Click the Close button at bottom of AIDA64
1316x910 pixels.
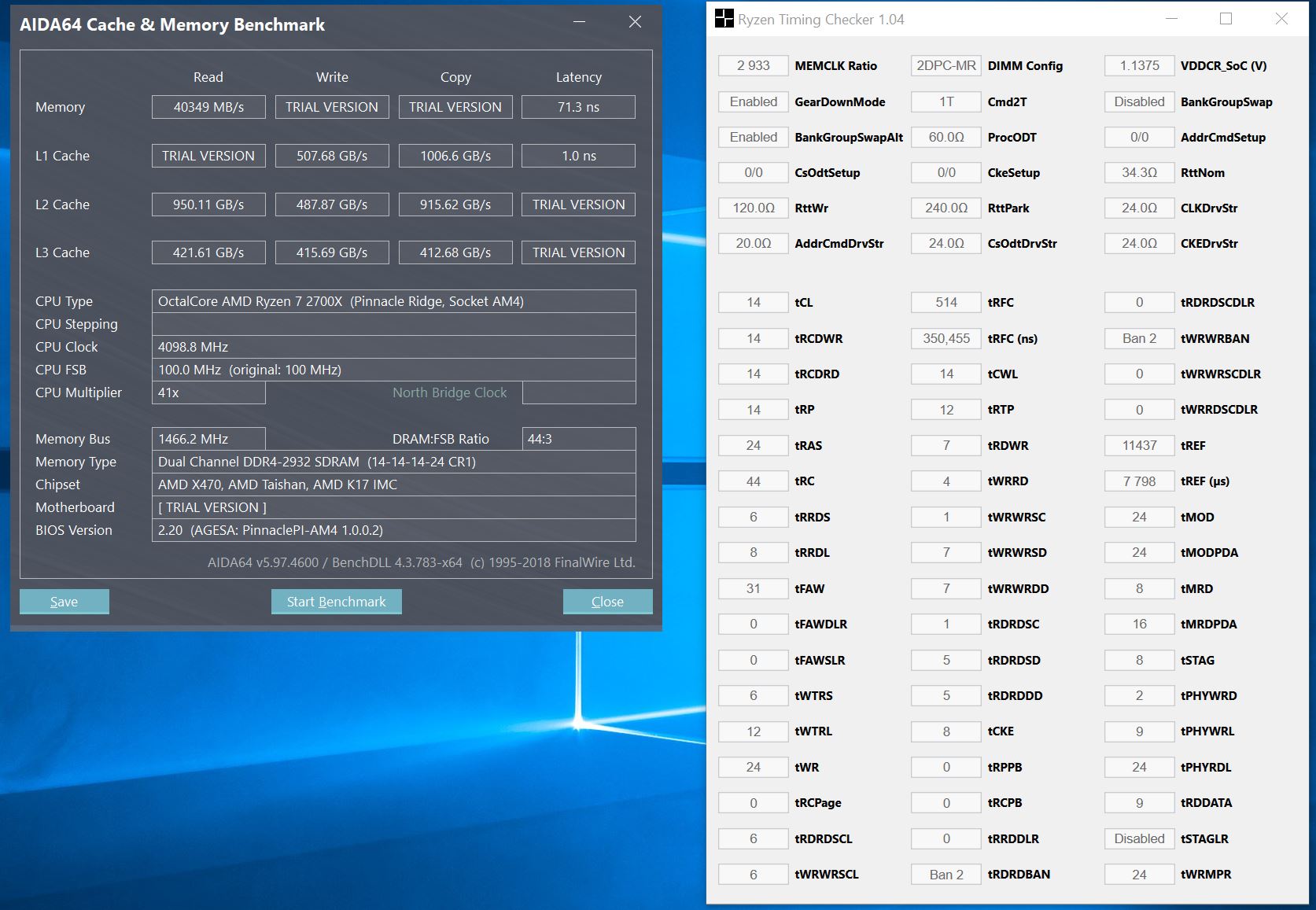tap(608, 602)
